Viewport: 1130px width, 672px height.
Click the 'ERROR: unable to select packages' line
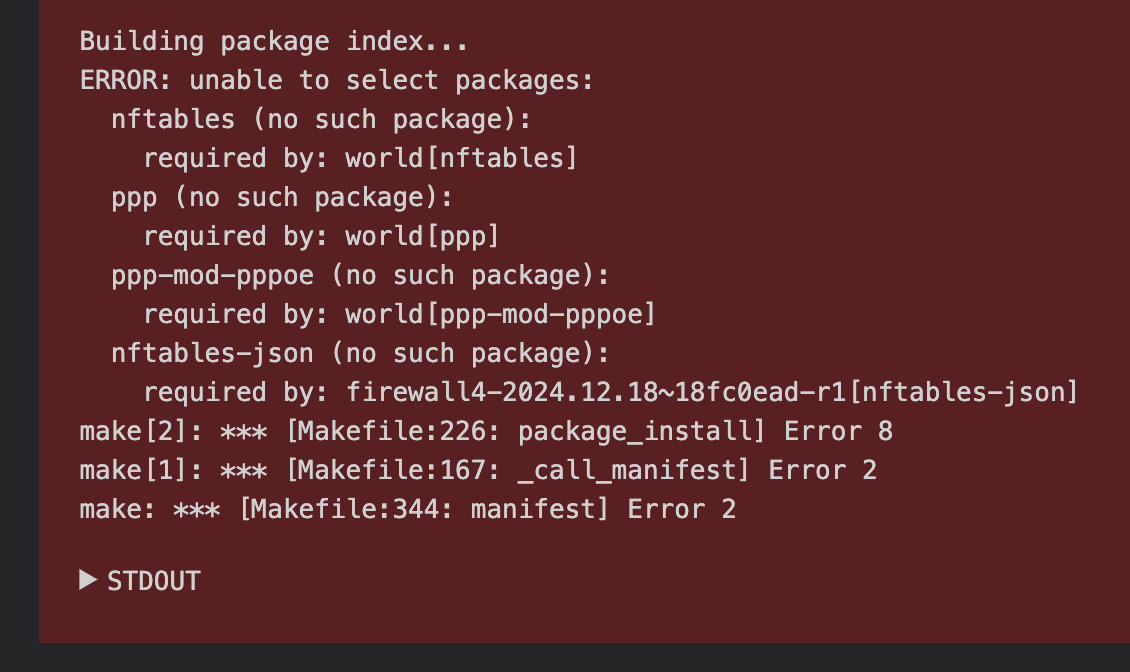coord(337,80)
